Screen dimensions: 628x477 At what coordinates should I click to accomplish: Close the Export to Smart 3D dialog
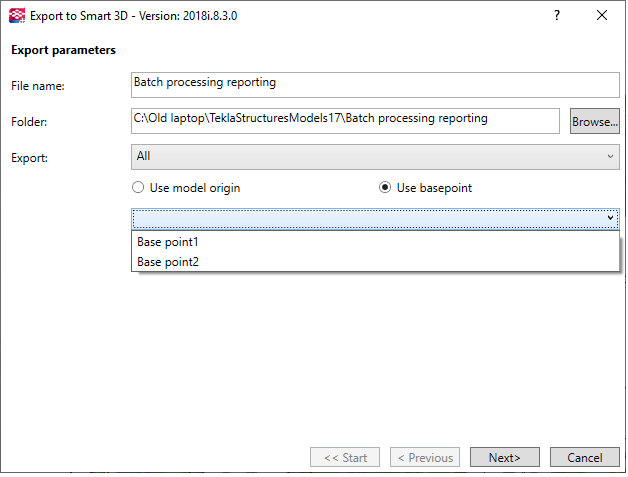tap(602, 15)
